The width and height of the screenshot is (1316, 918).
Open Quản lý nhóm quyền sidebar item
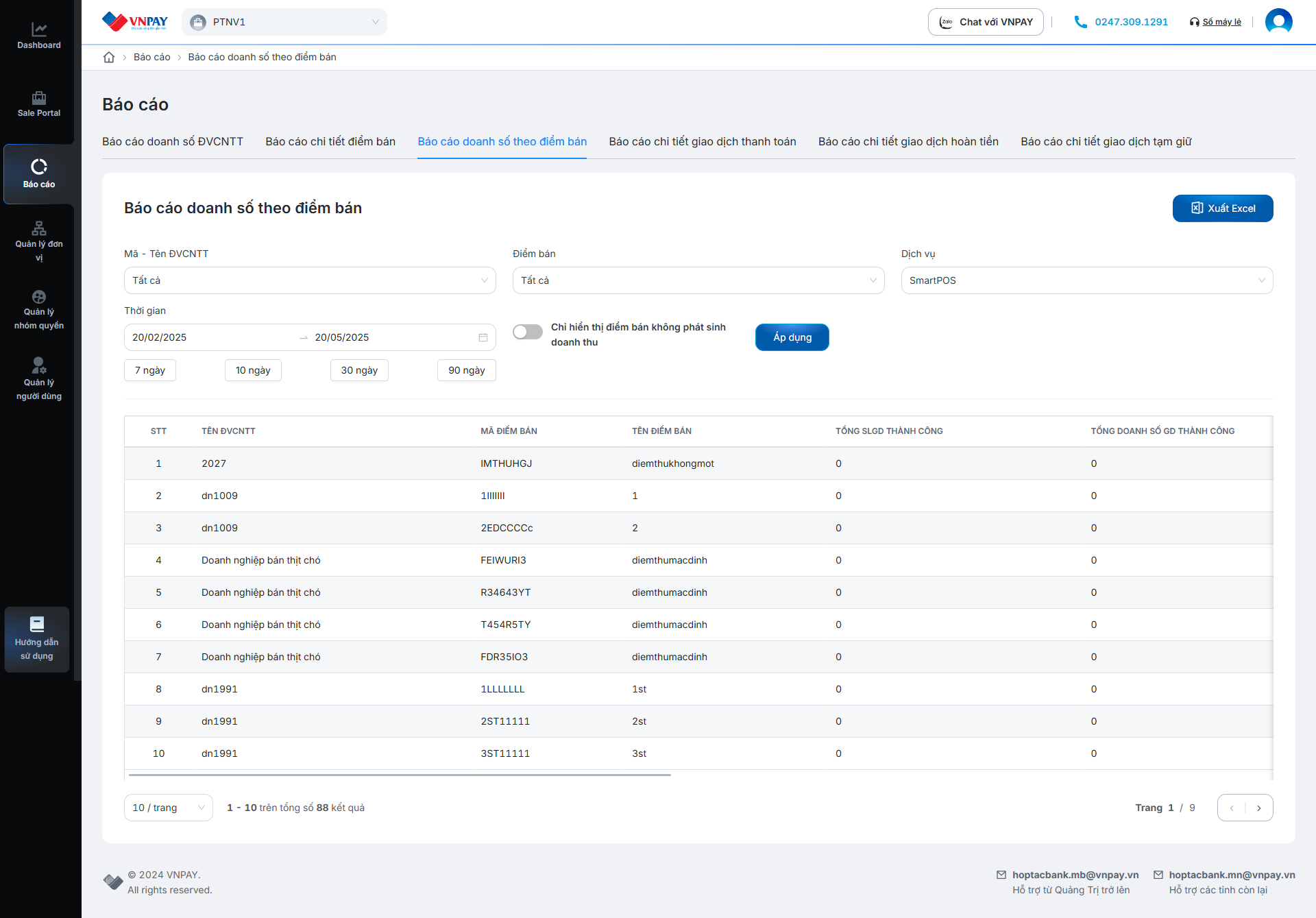(x=39, y=310)
